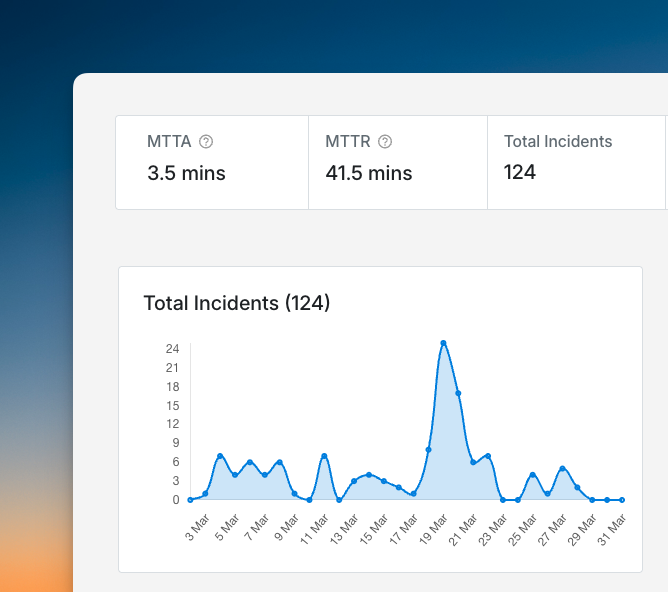Viewport: 668px width, 592px height.
Task: Click the '18' y-axis label
Action: [x=173, y=387]
